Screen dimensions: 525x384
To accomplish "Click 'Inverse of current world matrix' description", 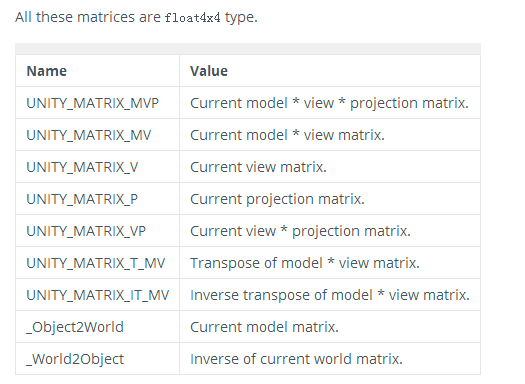I will pyautogui.click(x=296, y=359).
